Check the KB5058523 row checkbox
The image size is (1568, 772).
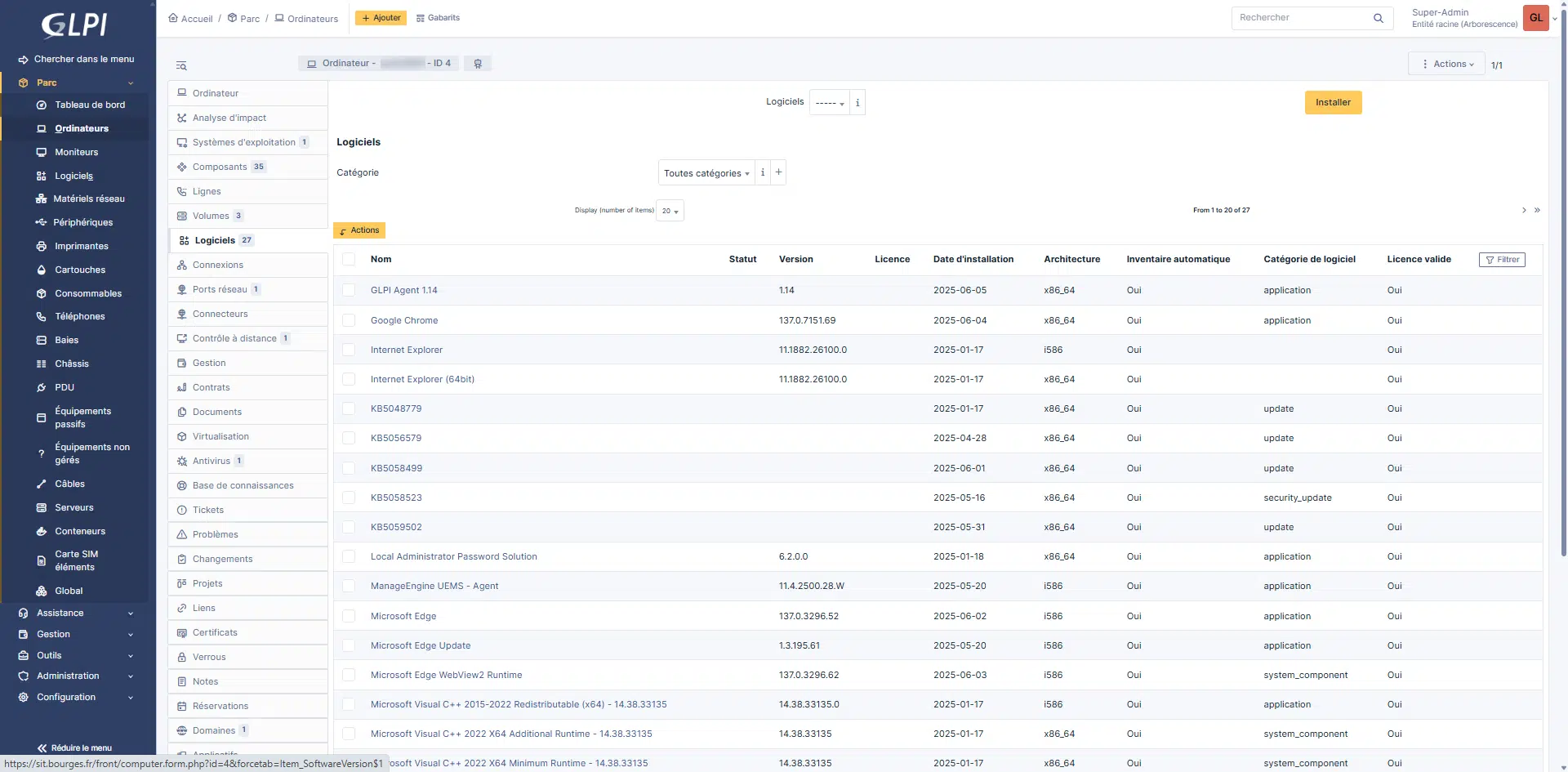(x=349, y=498)
